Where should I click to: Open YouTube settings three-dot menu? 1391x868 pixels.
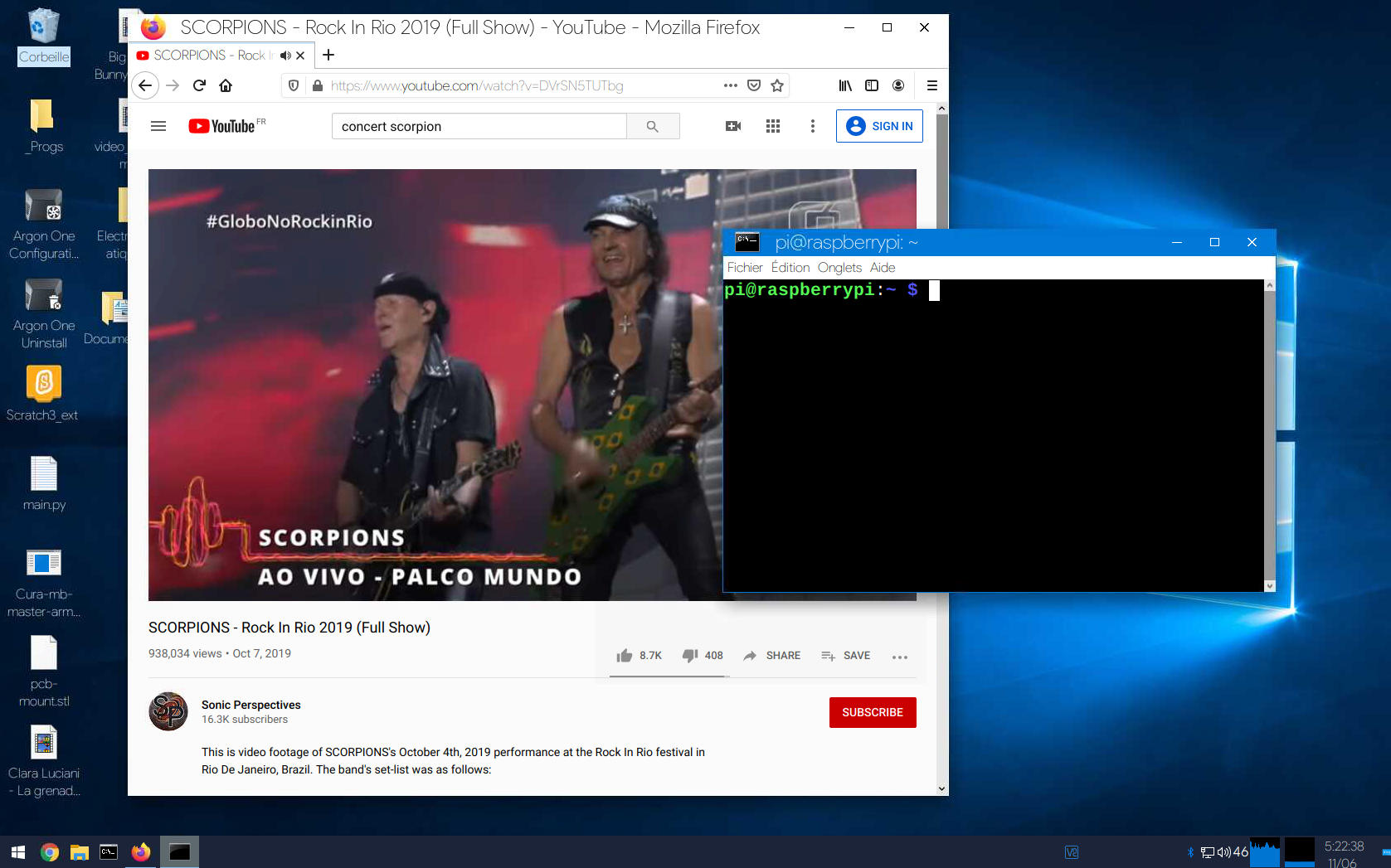pos(813,126)
